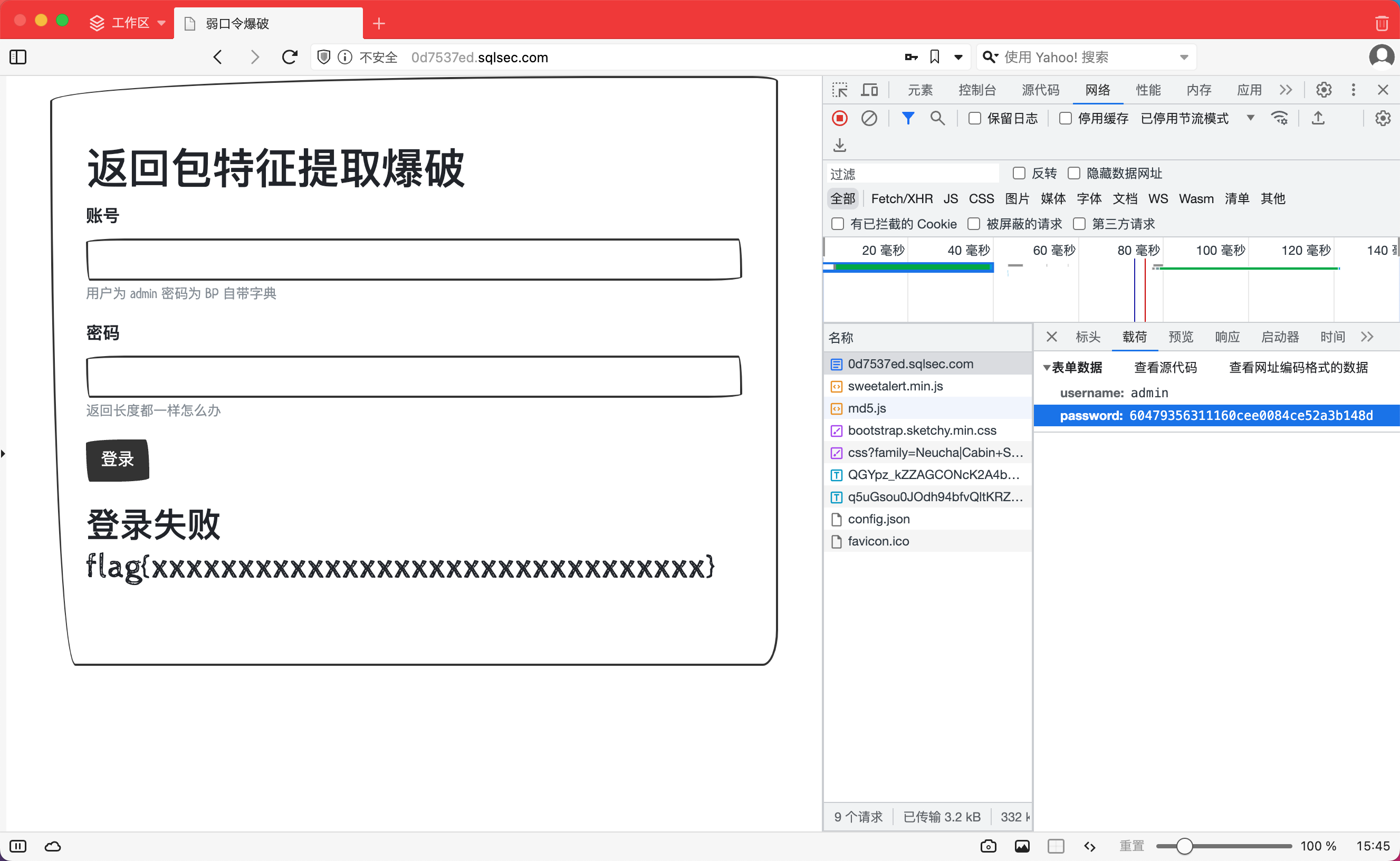
Task: Check 隐藏数据网址 option
Action: click(x=1074, y=173)
